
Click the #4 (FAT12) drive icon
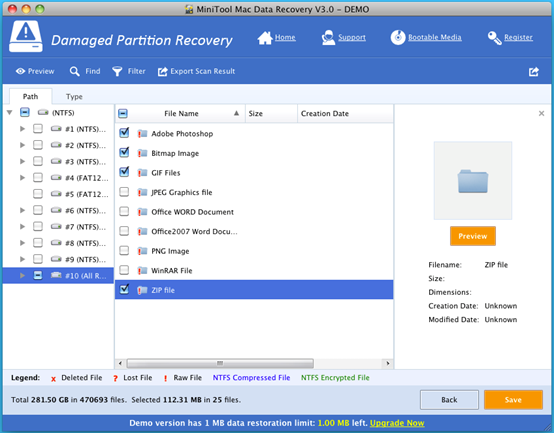coord(56,178)
